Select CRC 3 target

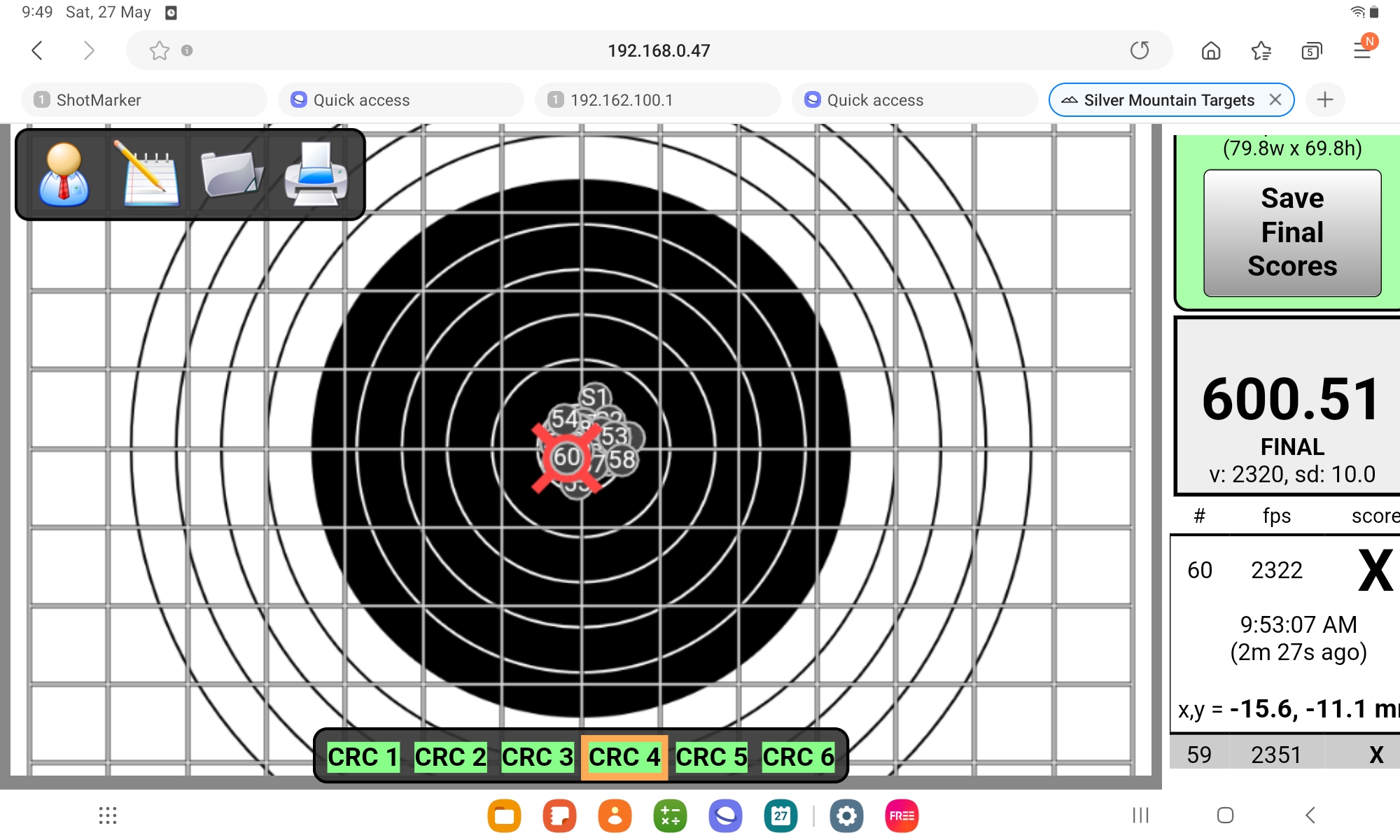pos(537,757)
